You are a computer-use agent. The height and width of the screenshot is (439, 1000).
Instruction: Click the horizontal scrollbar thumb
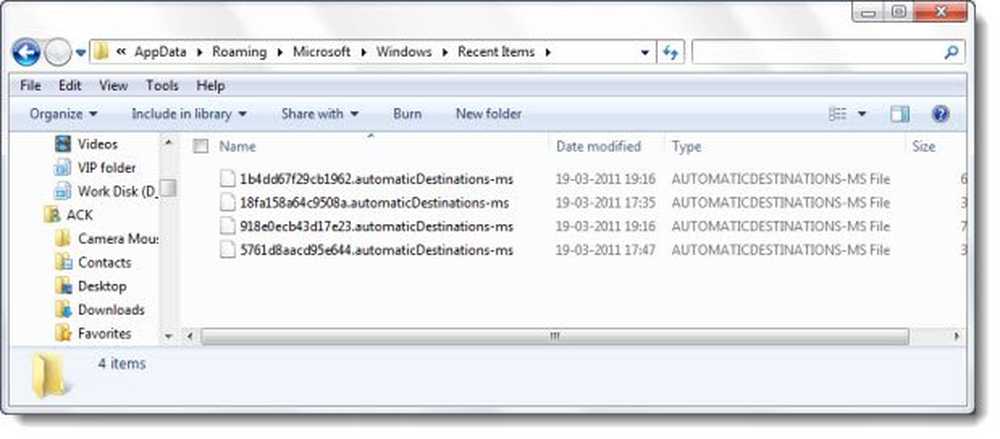pos(553,337)
